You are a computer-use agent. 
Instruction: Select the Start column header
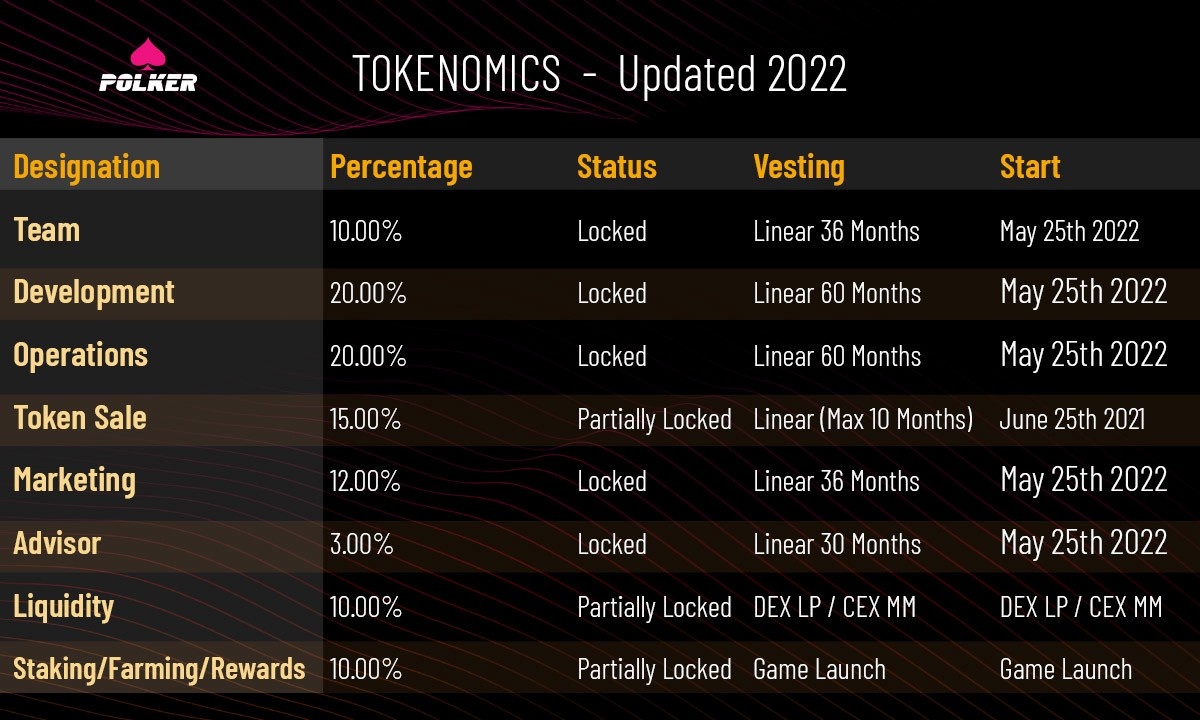[x=1029, y=166]
